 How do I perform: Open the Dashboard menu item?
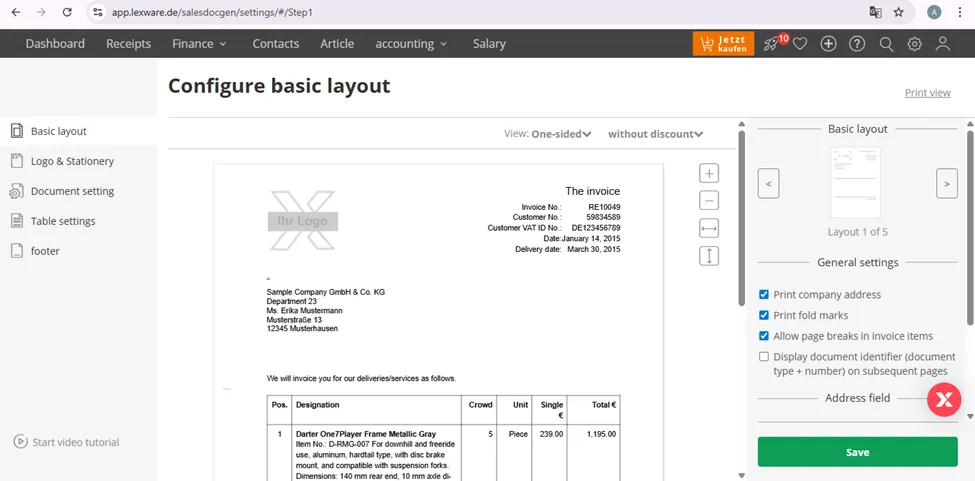pyautogui.click(x=55, y=44)
